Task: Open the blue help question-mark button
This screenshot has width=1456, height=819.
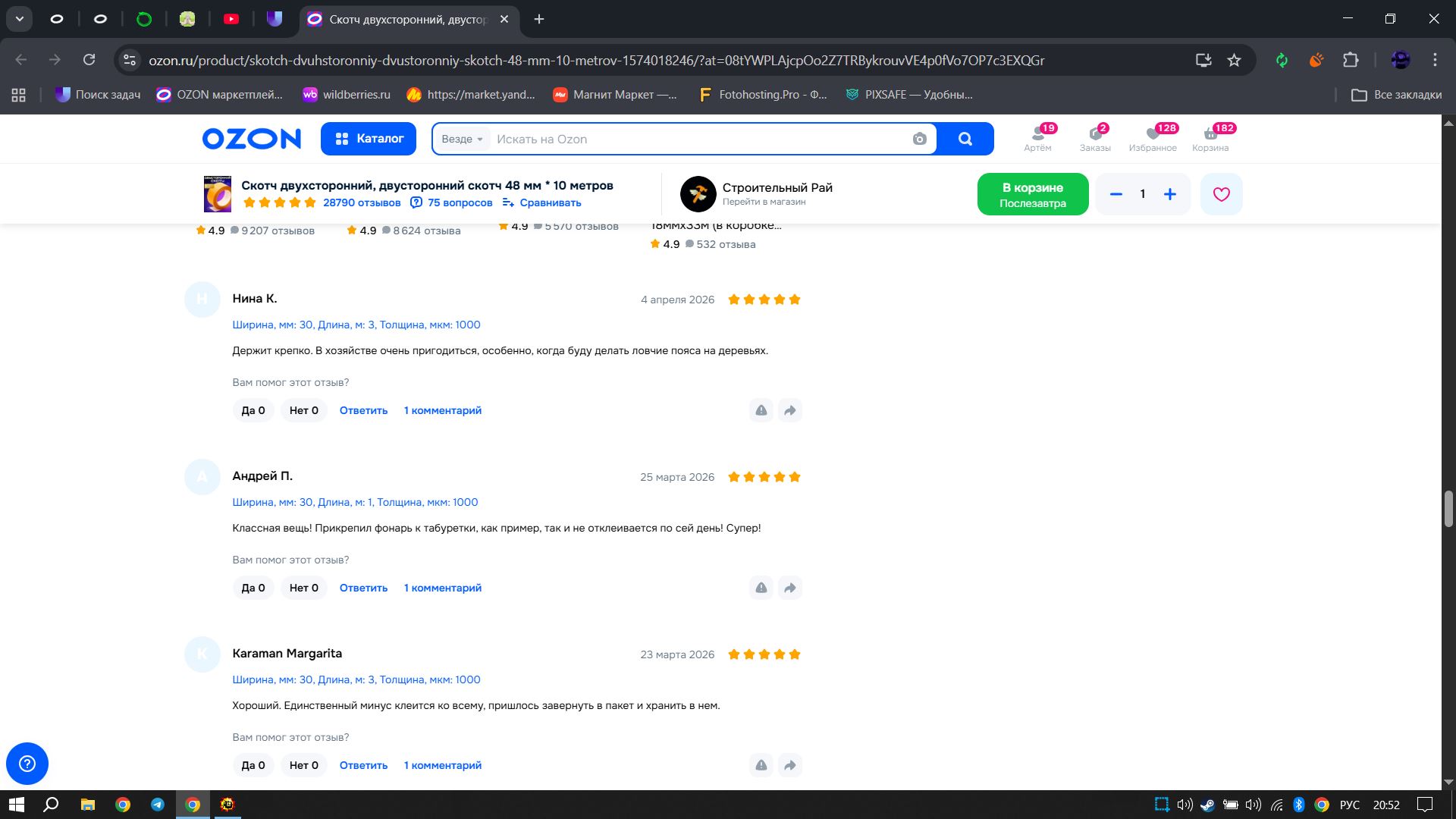Action: [27, 763]
